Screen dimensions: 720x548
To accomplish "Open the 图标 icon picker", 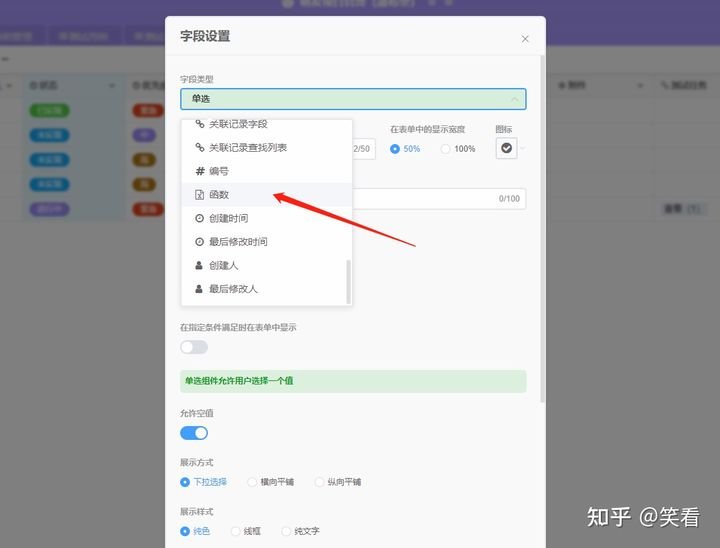I will click(506, 148).
